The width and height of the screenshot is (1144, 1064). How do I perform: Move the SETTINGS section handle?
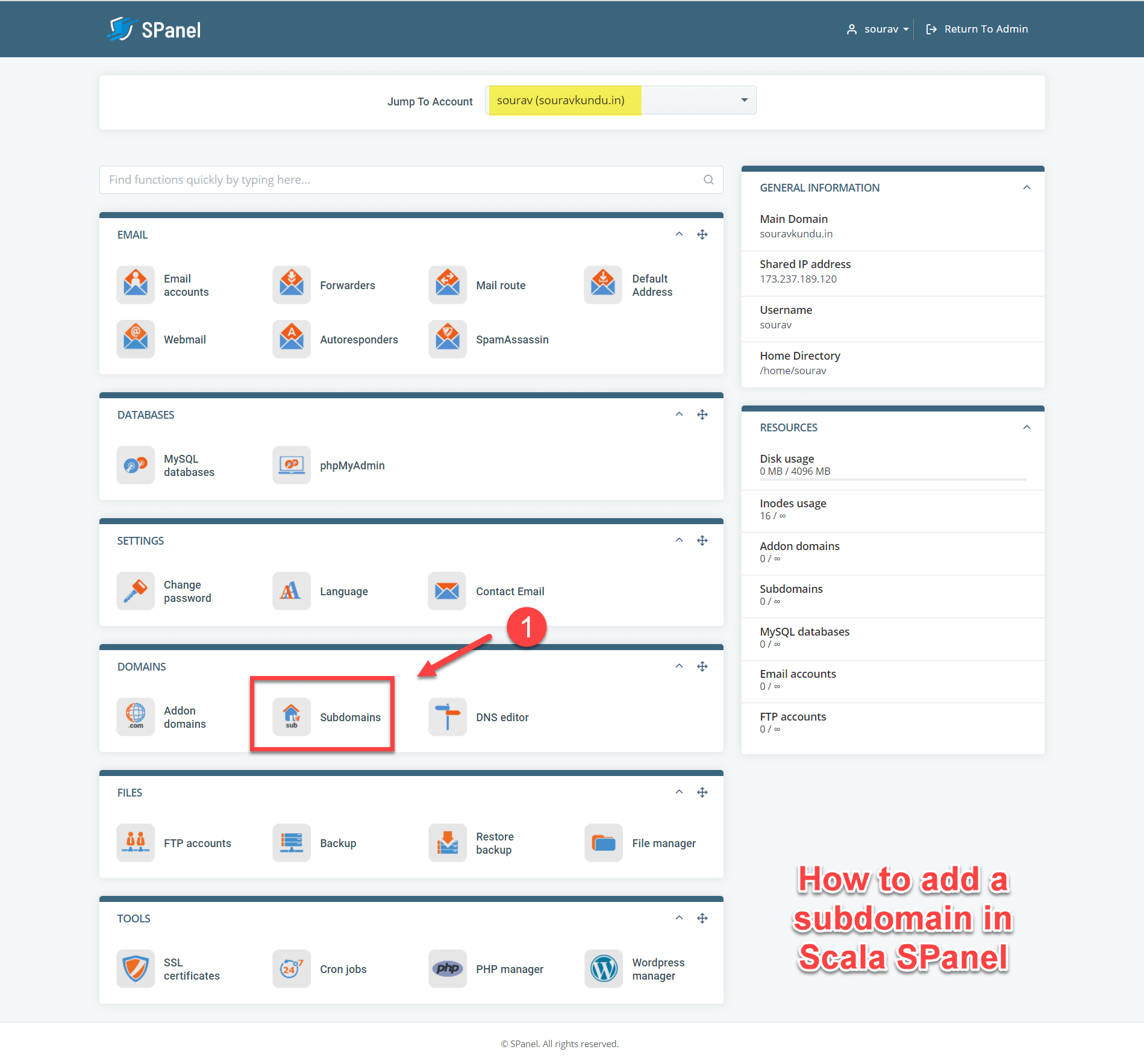[702, 540]
